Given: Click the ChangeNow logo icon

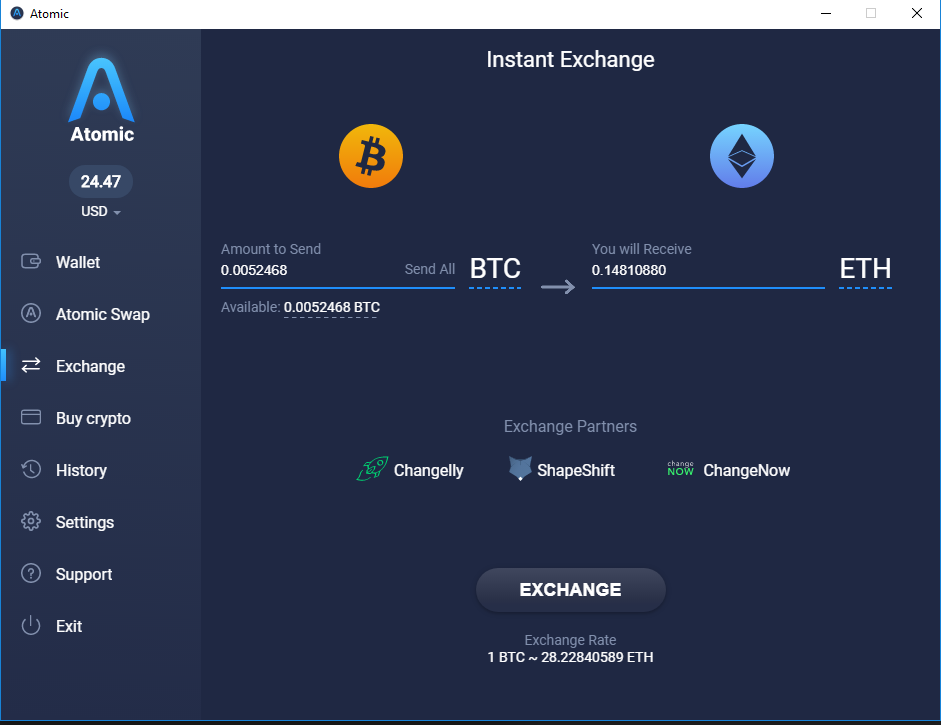Looking at the screenshot, I should tap(681, 469).
